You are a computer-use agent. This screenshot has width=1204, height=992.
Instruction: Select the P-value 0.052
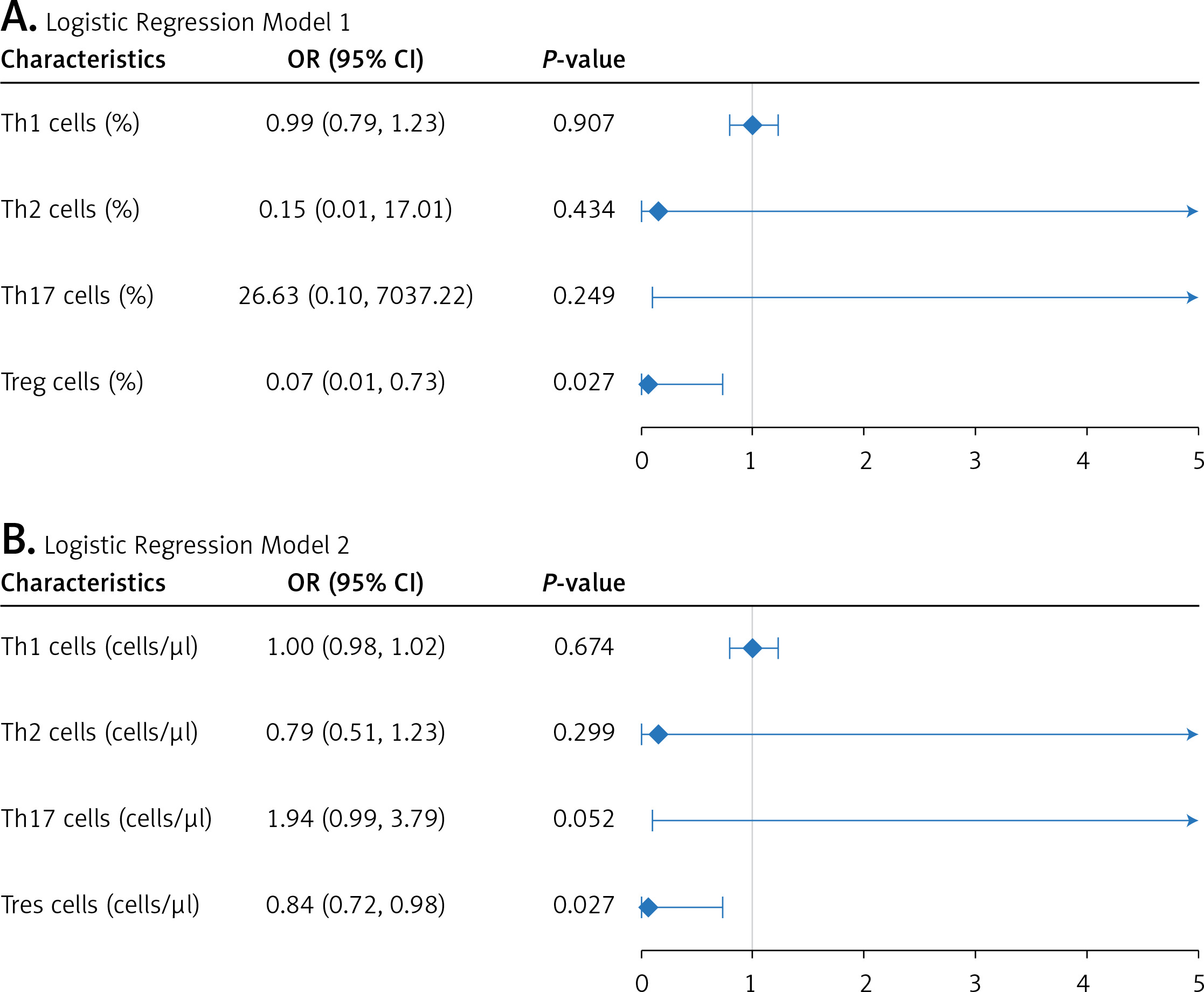(x=583, y=819)
